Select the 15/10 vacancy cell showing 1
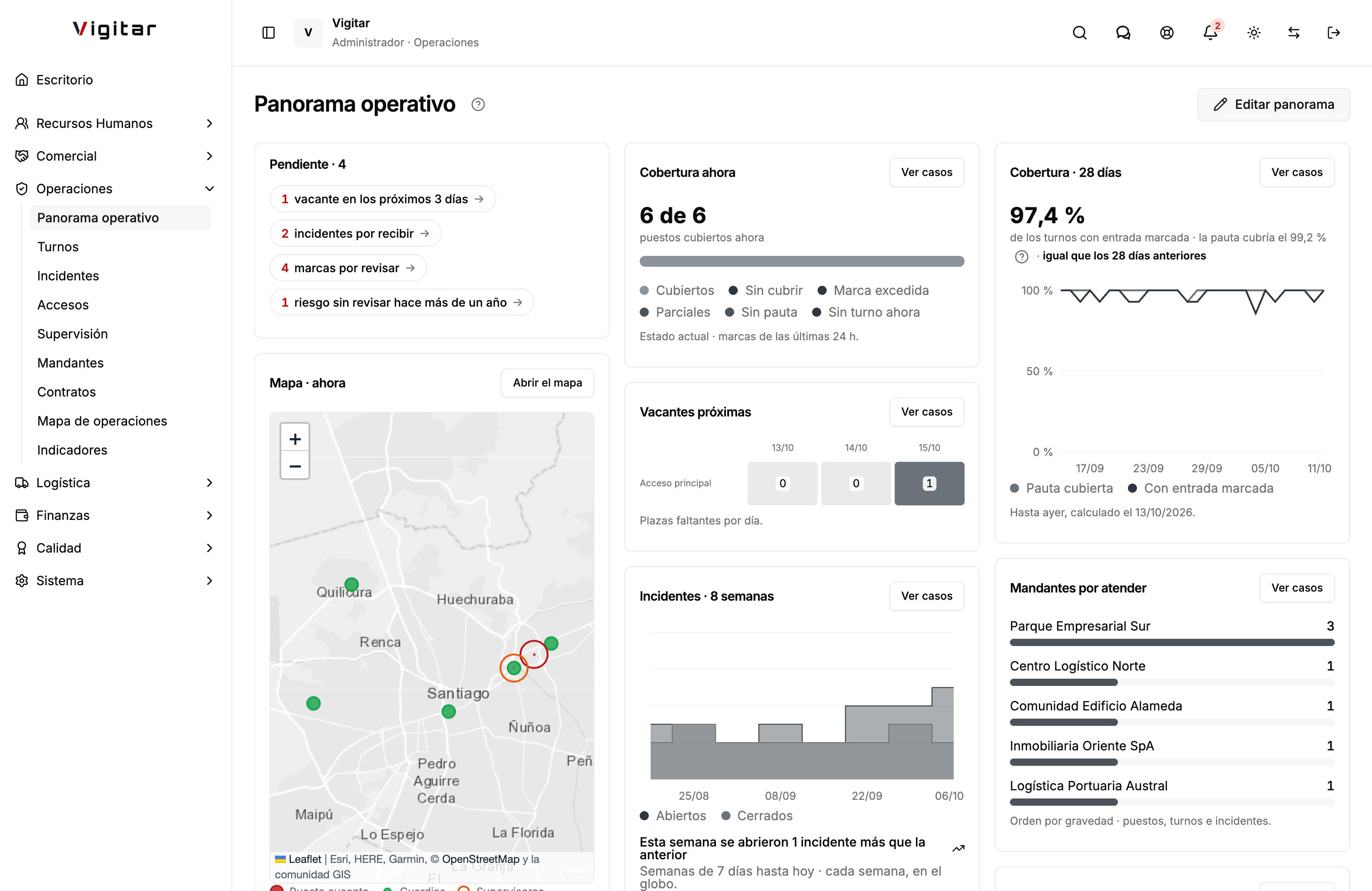1372x891 pixels. click(929, 484)
